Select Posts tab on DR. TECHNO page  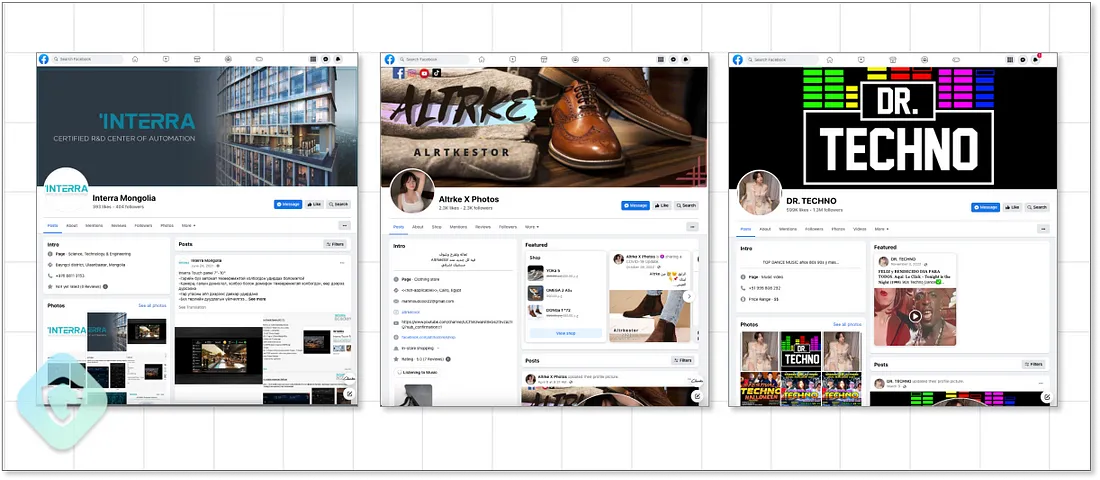746,229
